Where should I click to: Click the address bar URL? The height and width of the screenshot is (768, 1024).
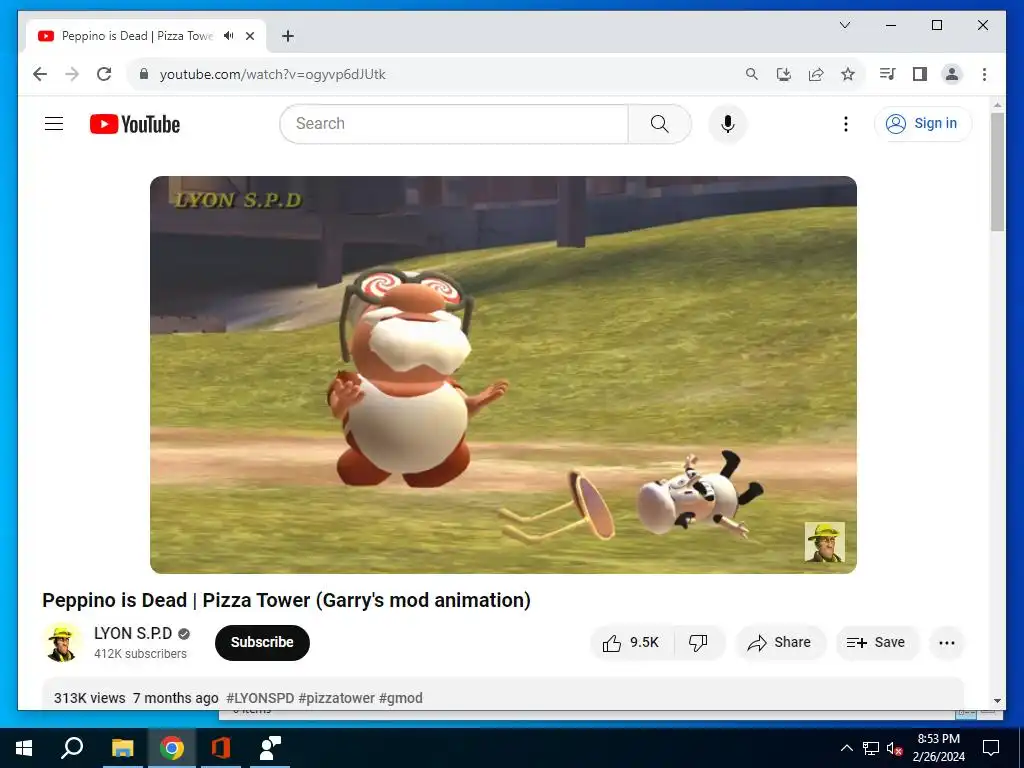(273, 74)
